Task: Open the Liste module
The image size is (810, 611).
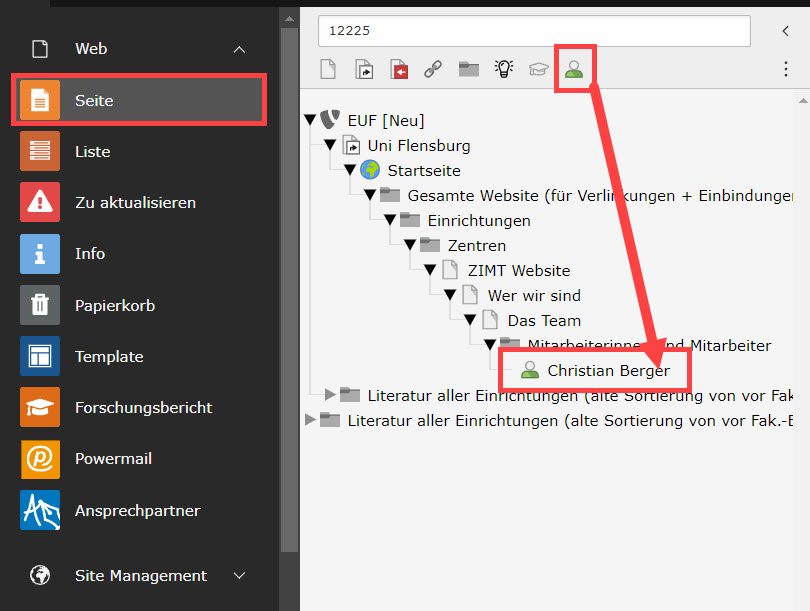Action: point(92,152)
